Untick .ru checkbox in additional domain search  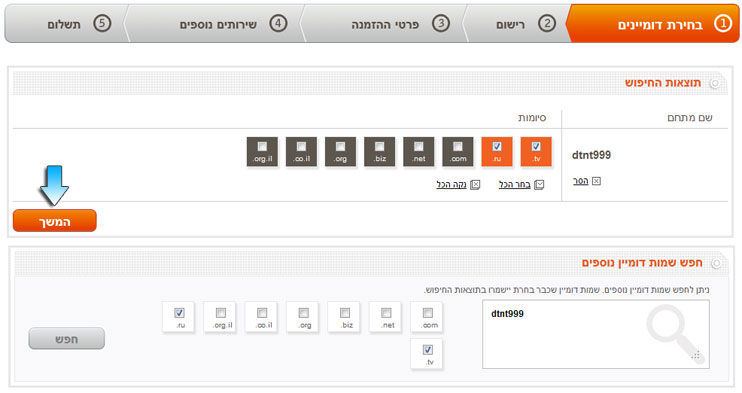pos(179,313)
